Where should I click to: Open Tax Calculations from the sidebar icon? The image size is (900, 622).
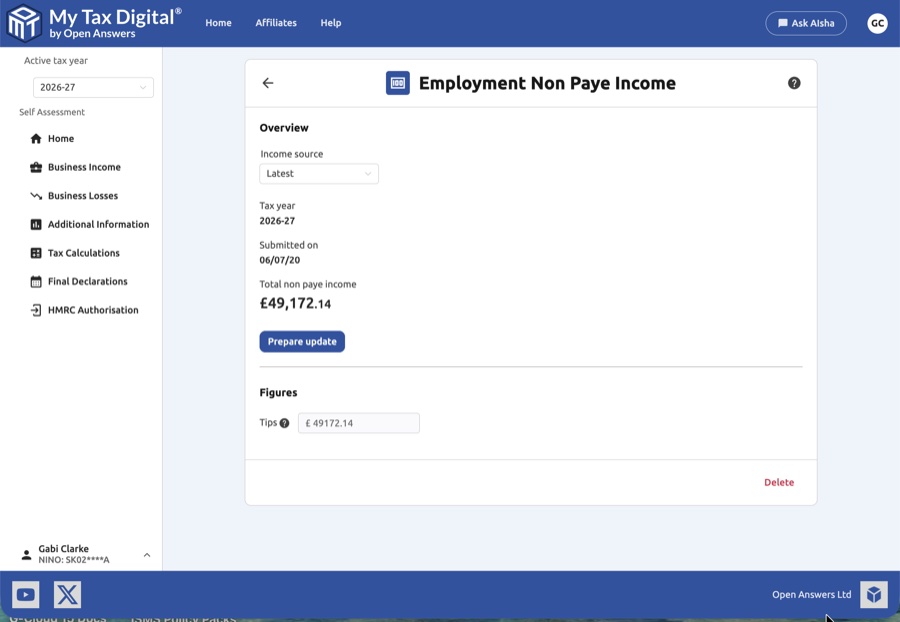[35, 252]
